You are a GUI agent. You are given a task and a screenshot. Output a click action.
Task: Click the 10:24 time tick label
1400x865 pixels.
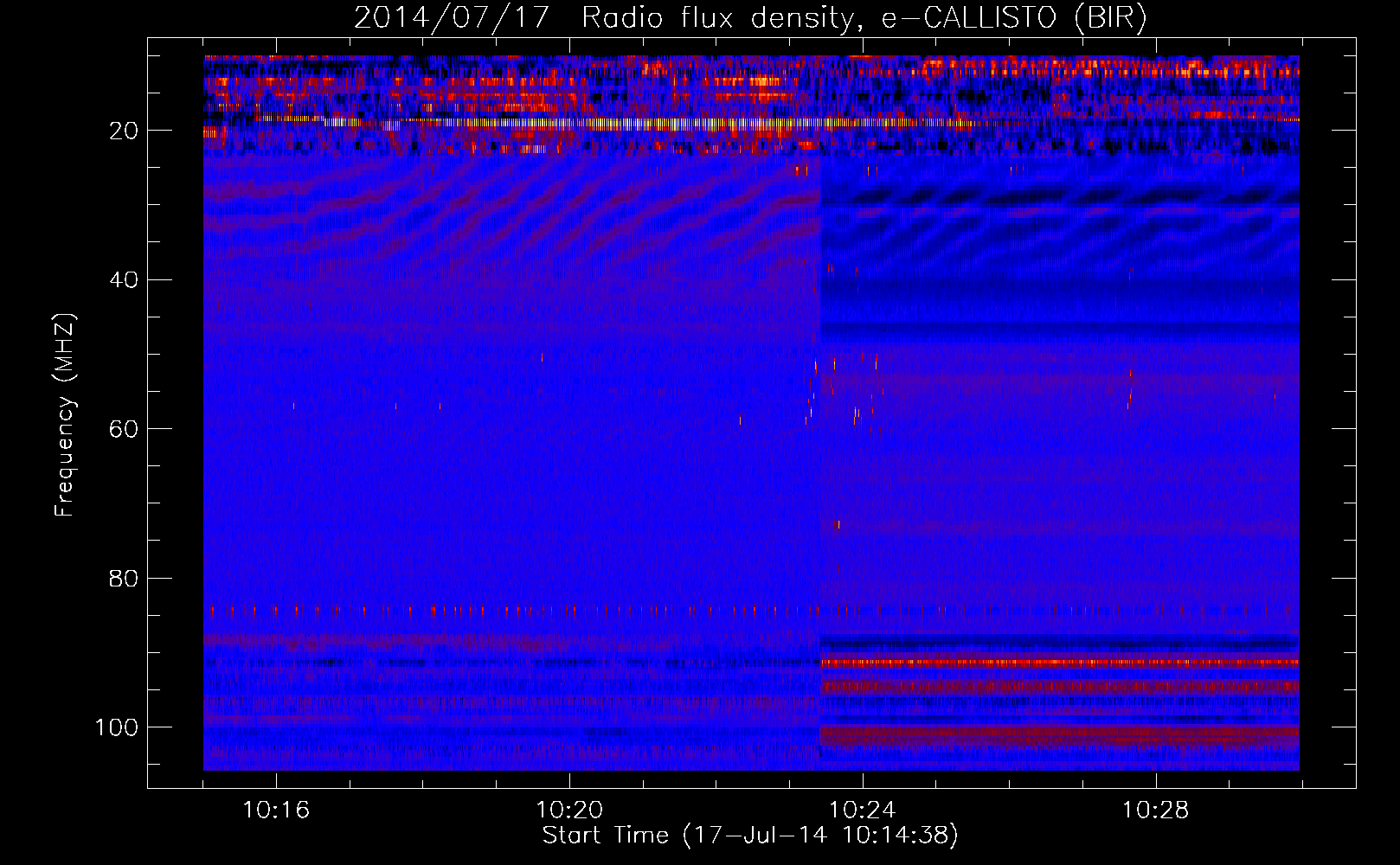863,811
